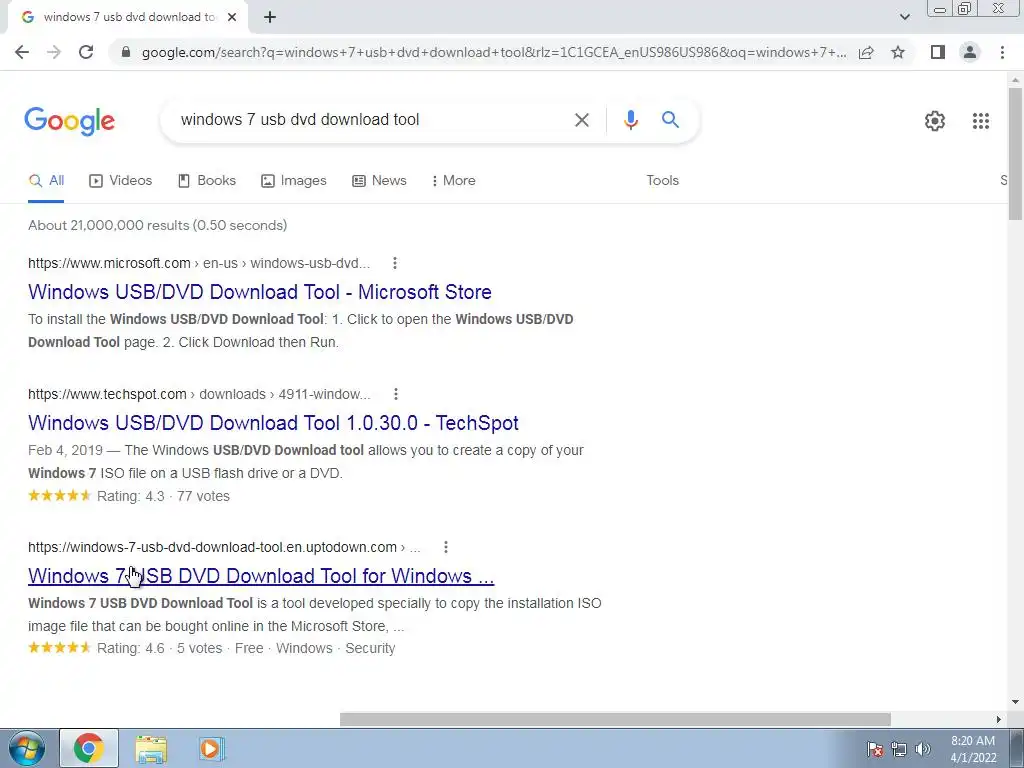
Task: Switch to Books results tab
Action: [206, 181]
